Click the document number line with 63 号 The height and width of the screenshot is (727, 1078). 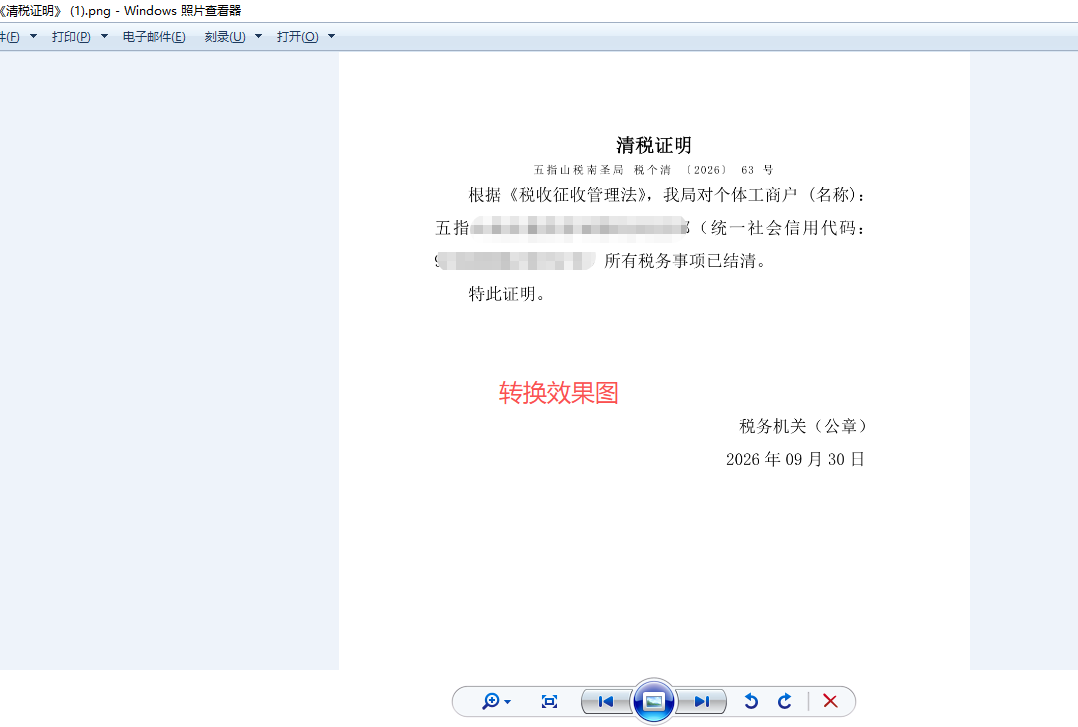[x=653, y=170]
